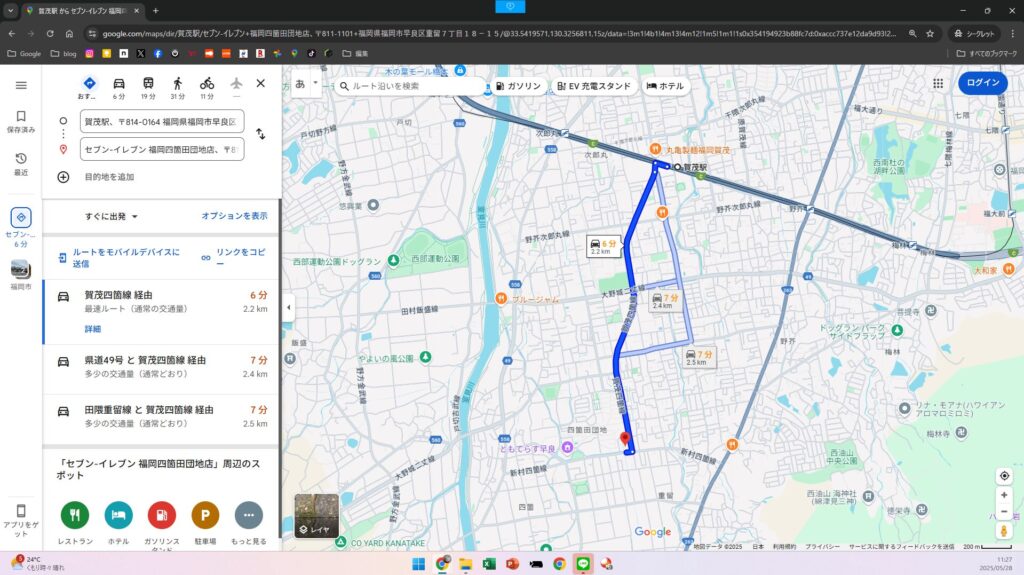The width and height of the screenshot is (1024, 575).
Task: Click the search along route field
Action: 411,86
